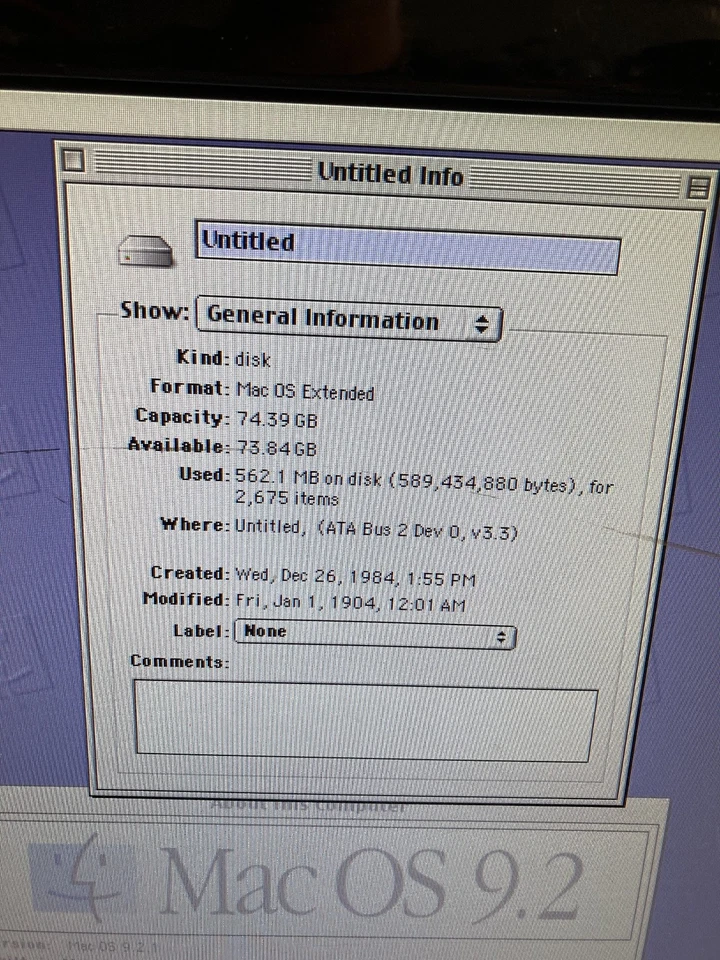
Task: Click the created date 'Wed, Dec 26, 1984, 1:55 PM'
Action: pos(356,576)
